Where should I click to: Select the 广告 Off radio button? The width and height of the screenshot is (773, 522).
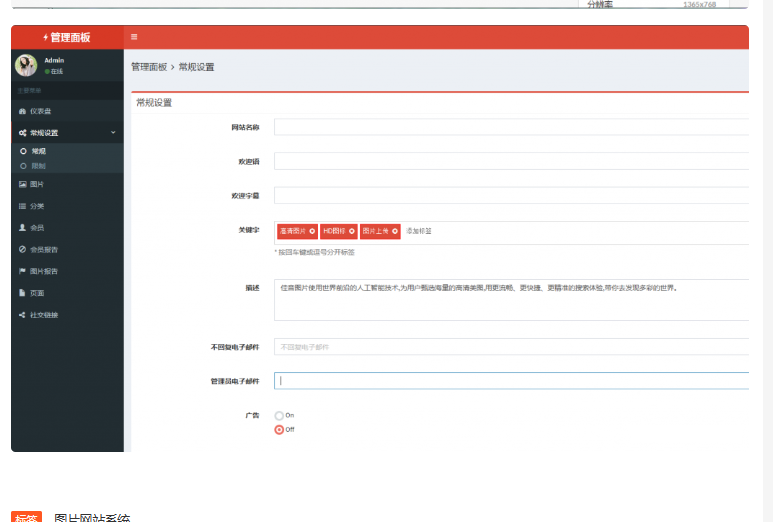pos(279,429)
